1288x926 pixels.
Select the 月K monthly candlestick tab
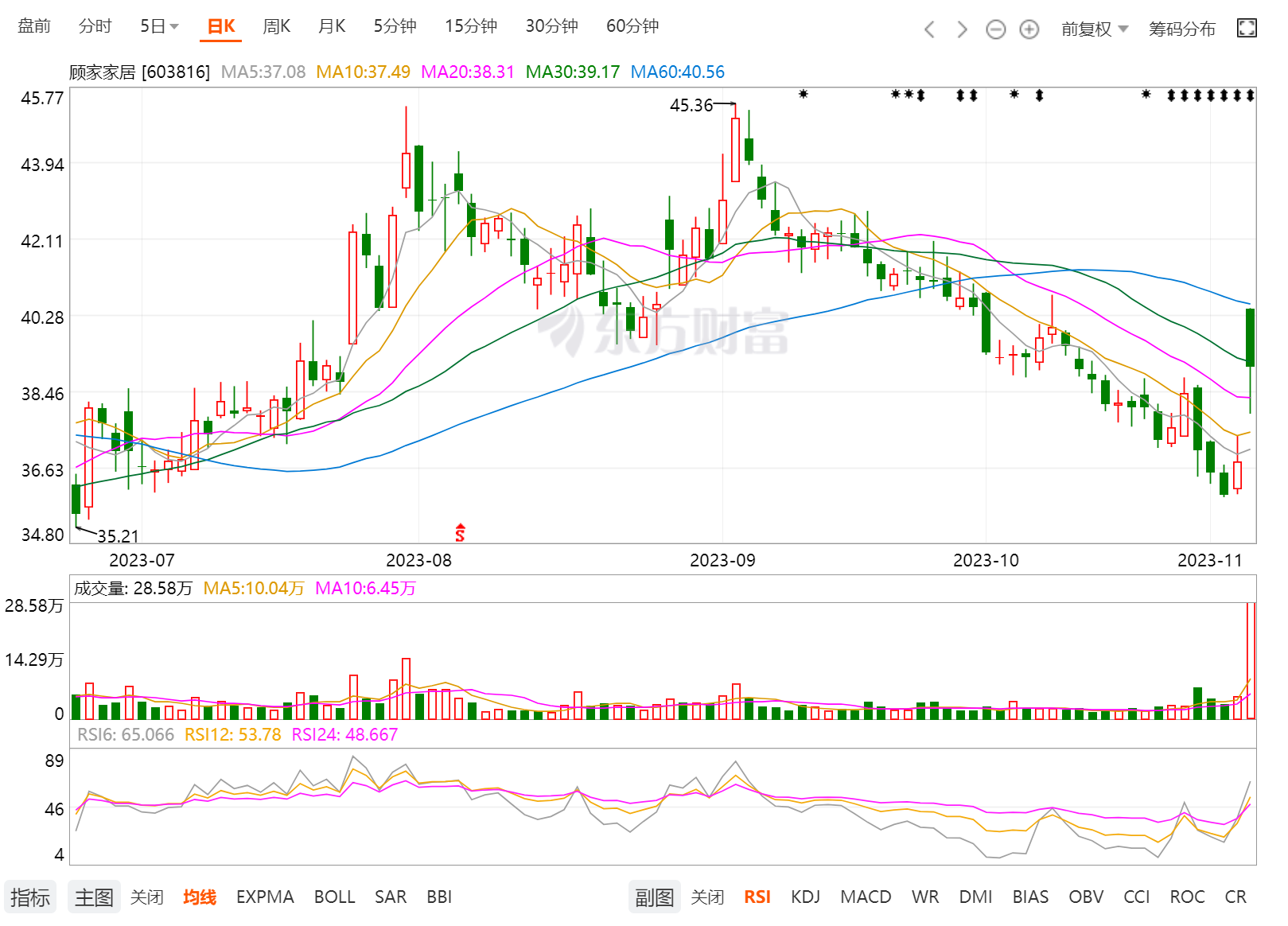click(x=332, y=26)
